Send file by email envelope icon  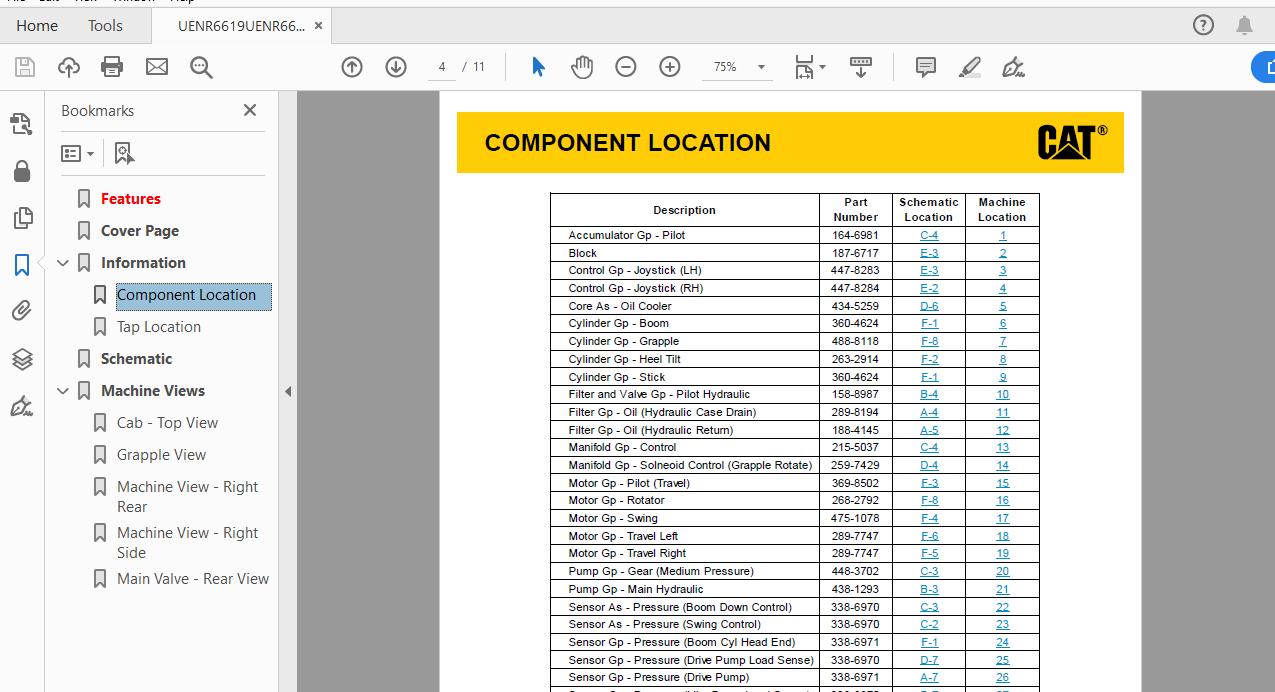tap(157, 67)
